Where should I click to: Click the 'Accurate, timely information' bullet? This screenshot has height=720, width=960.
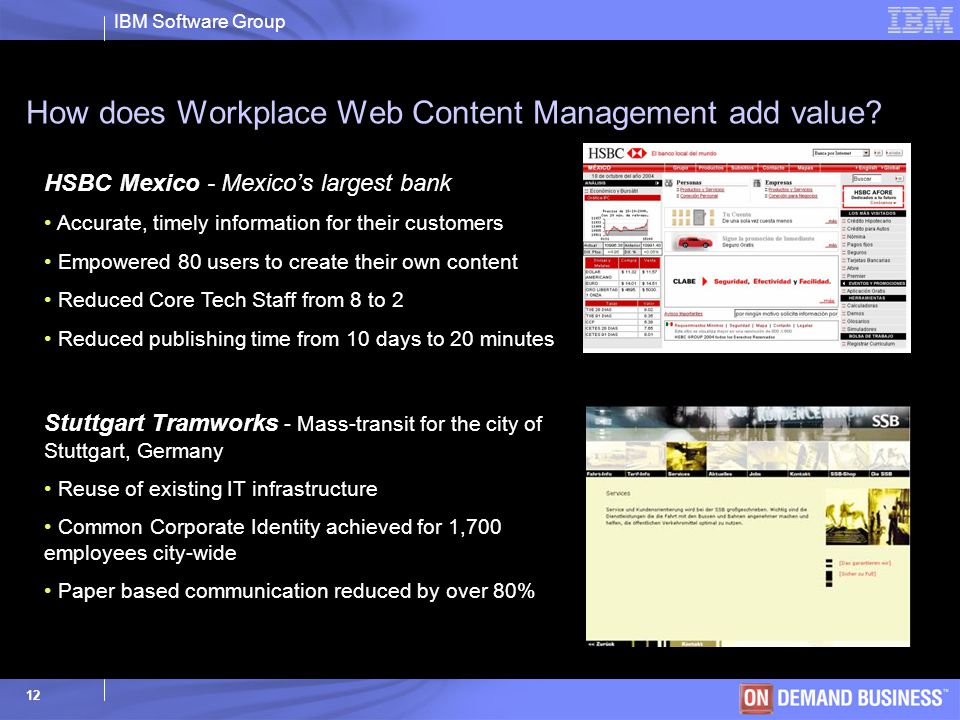click(x=274, y=223)
